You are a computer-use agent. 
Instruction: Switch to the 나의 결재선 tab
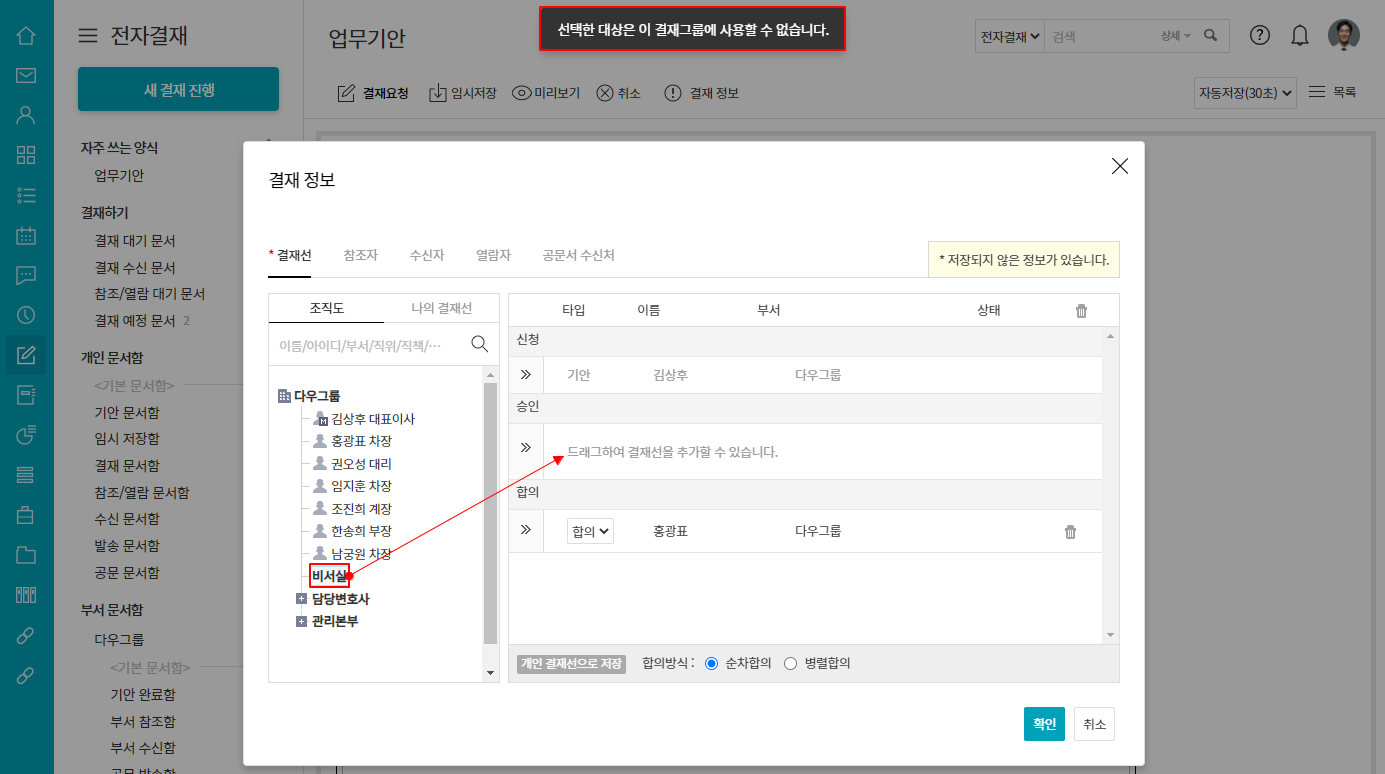441,308
